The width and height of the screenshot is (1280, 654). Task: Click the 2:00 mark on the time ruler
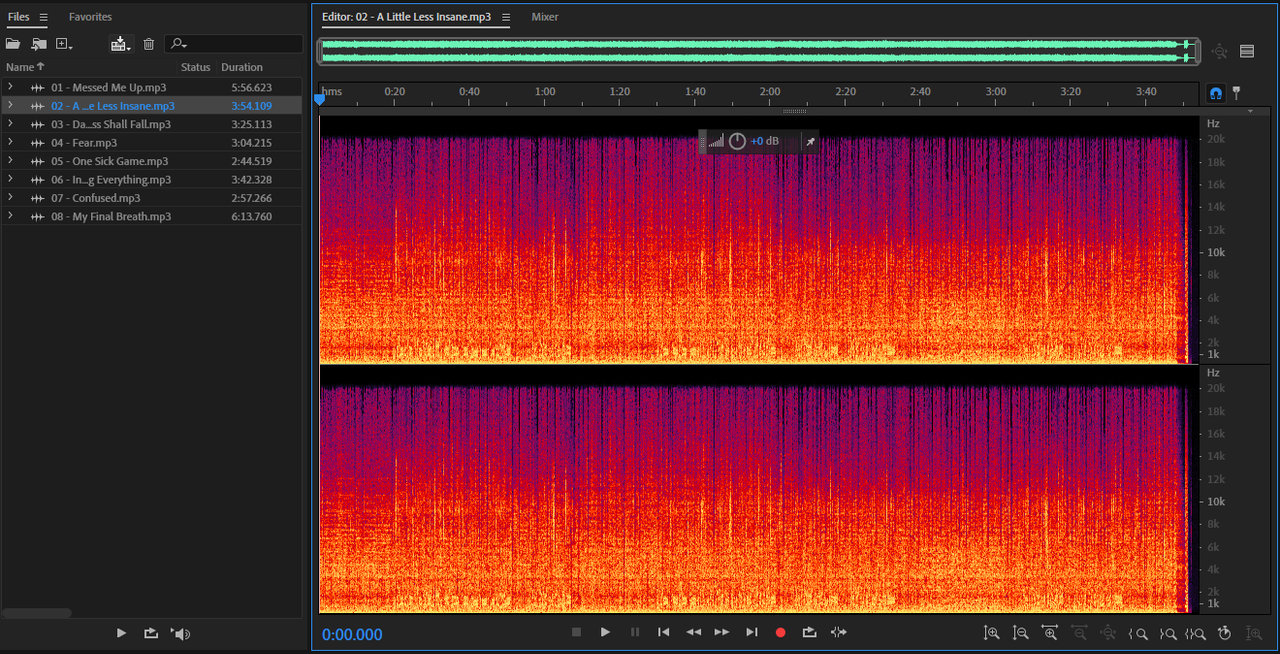[x=770, y=92]
